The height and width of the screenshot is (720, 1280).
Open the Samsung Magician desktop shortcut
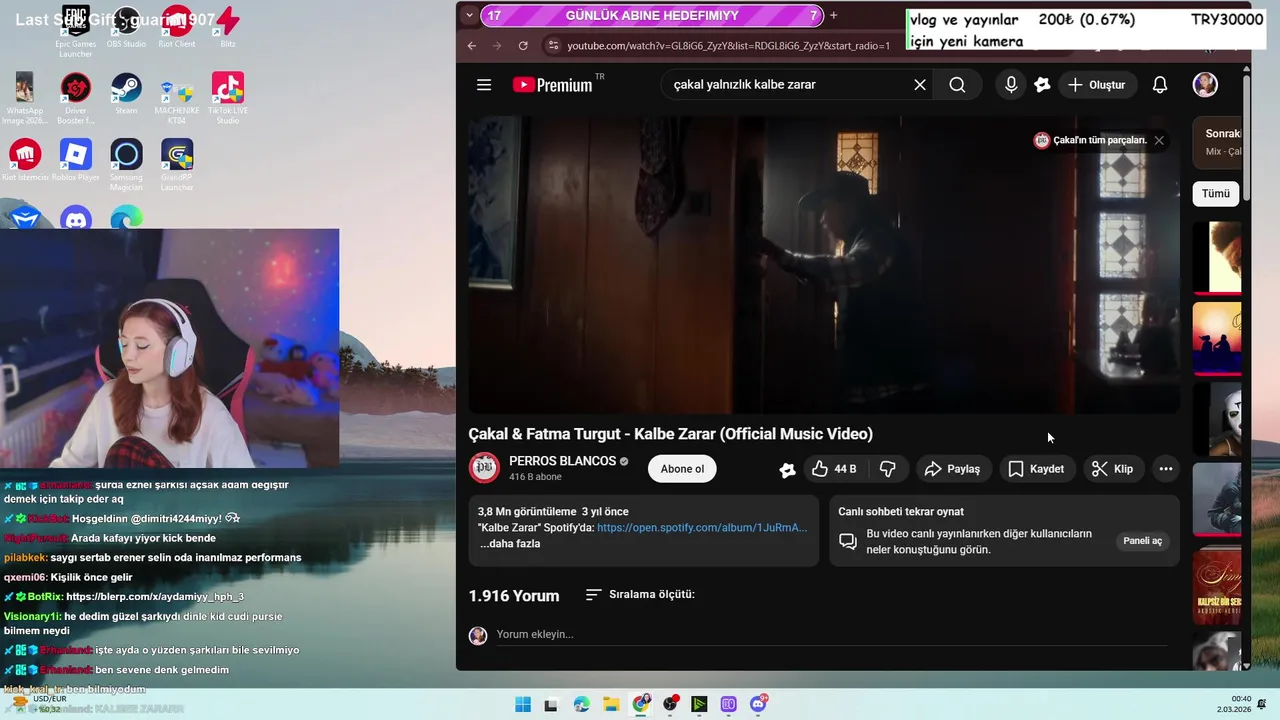click(126, 165)
